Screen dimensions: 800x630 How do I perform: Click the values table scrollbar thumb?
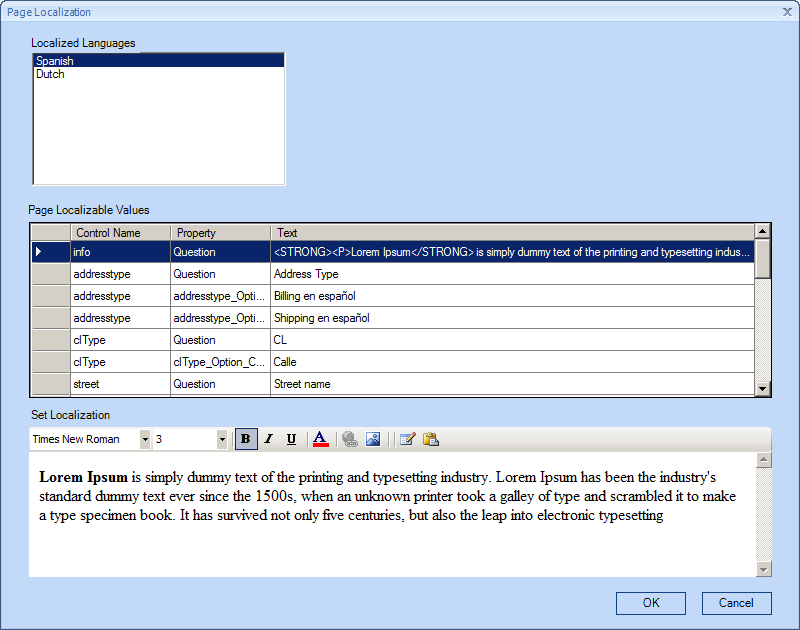762,258
